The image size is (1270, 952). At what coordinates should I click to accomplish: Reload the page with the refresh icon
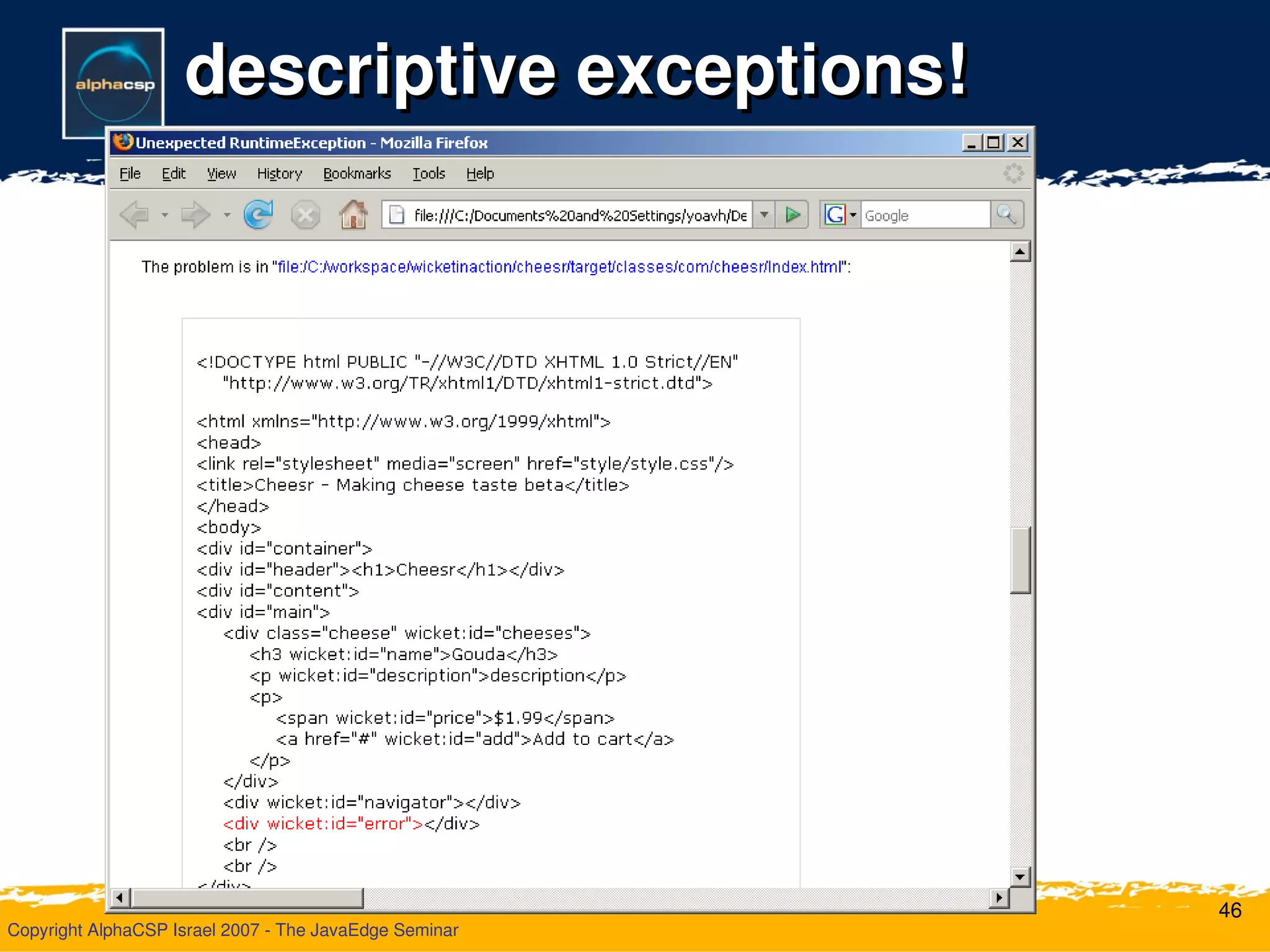(258, 215)
